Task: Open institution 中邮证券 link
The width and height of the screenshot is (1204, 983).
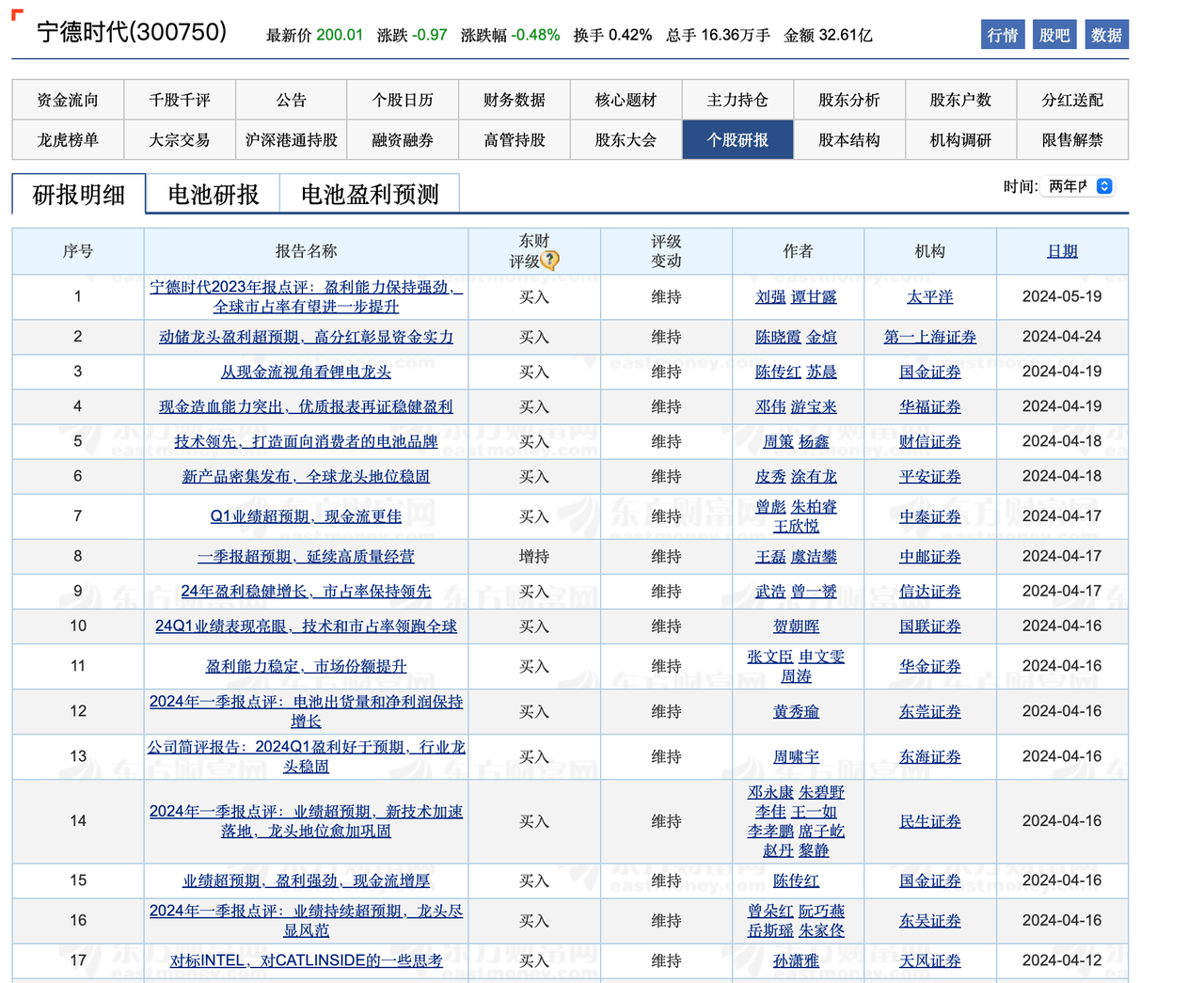Action: pos(930,556)
